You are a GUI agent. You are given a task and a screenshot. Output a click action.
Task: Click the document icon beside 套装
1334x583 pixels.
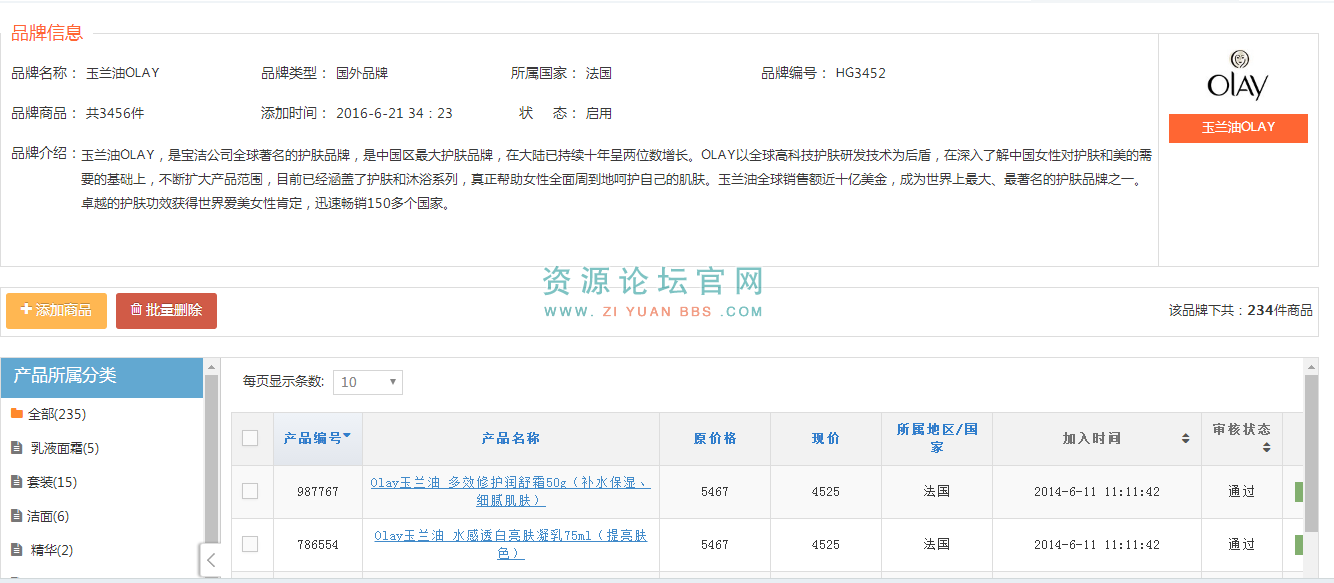pyautogui.click(x=16, y=481)
